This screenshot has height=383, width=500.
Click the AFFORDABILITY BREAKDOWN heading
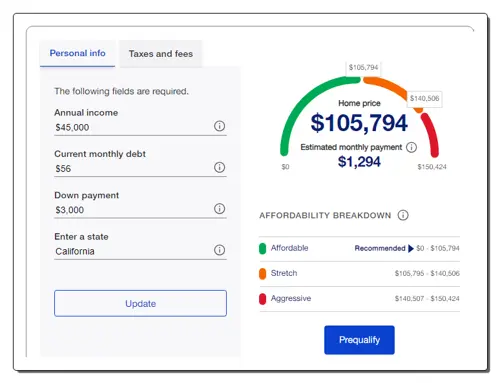coord(325,215)
